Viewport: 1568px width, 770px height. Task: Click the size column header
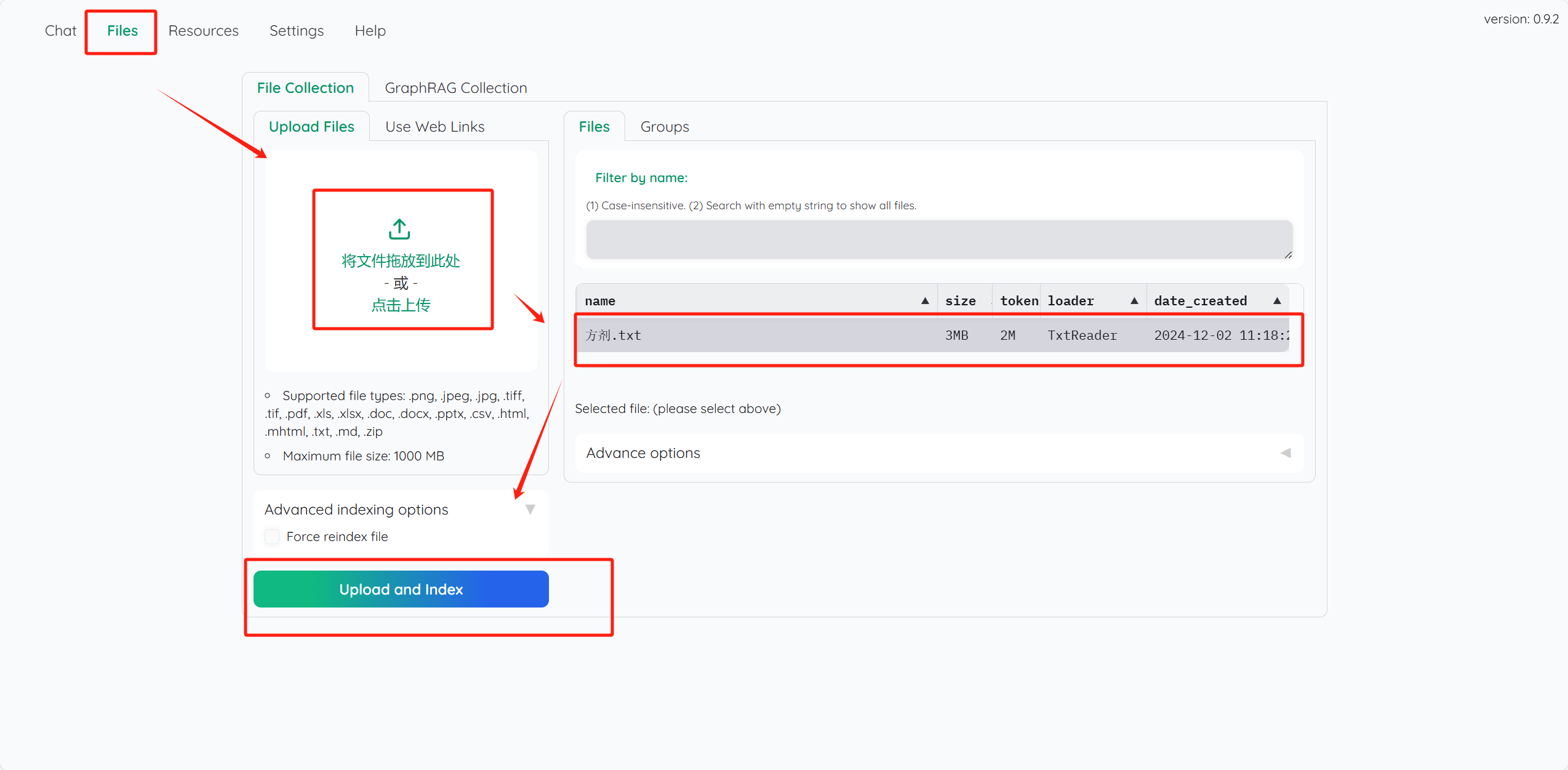click(960, 301)
